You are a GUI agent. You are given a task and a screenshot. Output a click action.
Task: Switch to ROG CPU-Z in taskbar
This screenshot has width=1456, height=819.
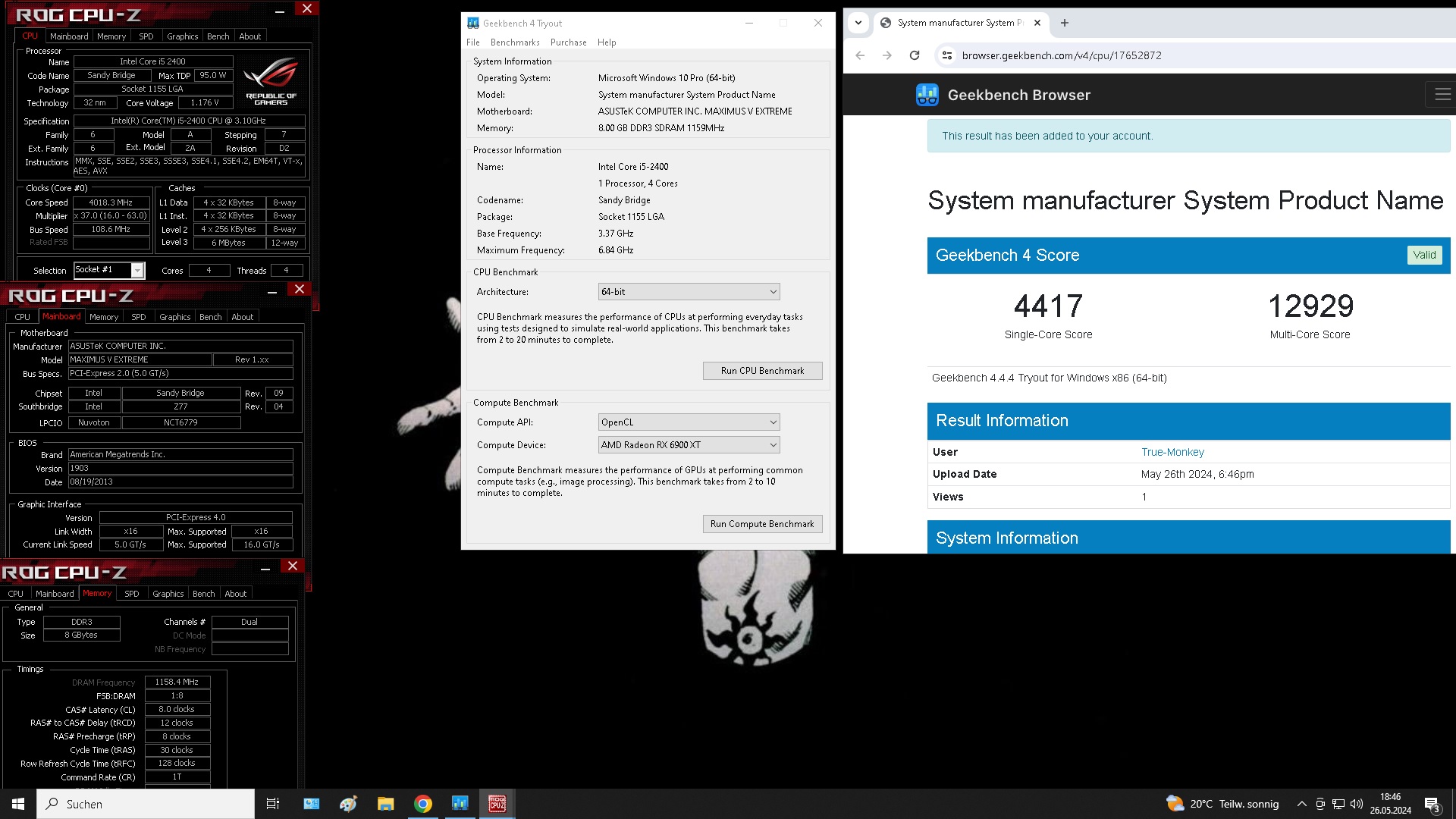(497, 804)
